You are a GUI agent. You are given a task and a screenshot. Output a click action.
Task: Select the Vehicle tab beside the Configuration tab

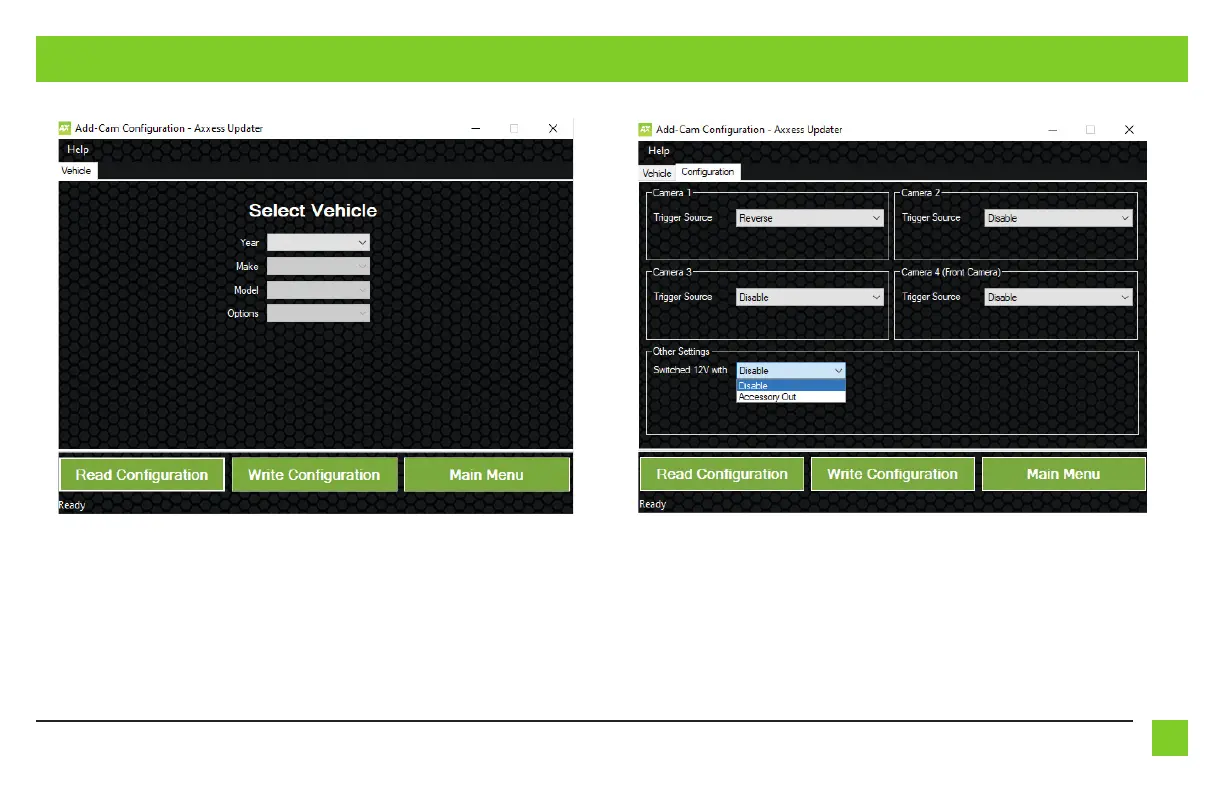pos(657,173)
